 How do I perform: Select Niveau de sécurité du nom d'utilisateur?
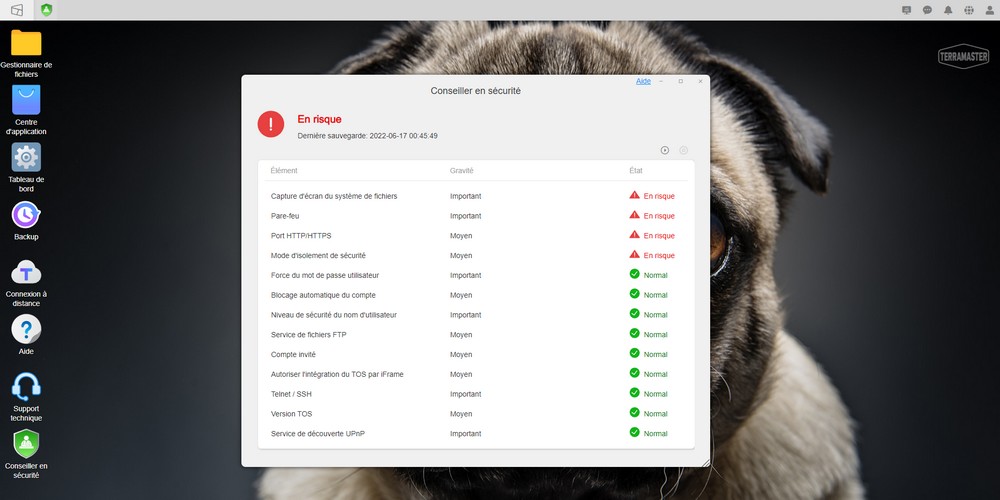pyautogui.click(x=476, y=315)
